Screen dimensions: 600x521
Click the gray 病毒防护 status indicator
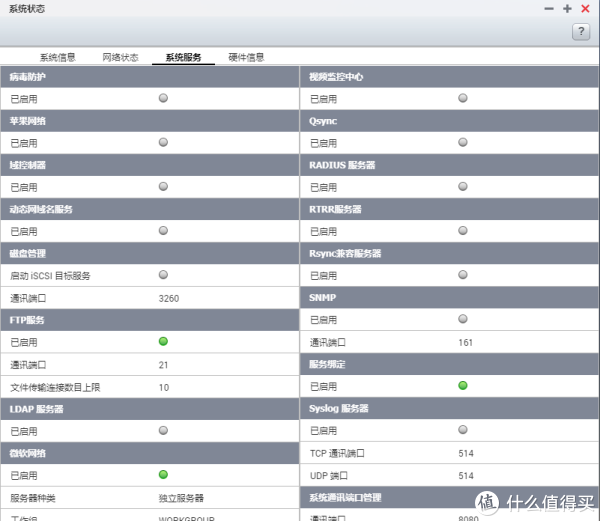point(163,98)
